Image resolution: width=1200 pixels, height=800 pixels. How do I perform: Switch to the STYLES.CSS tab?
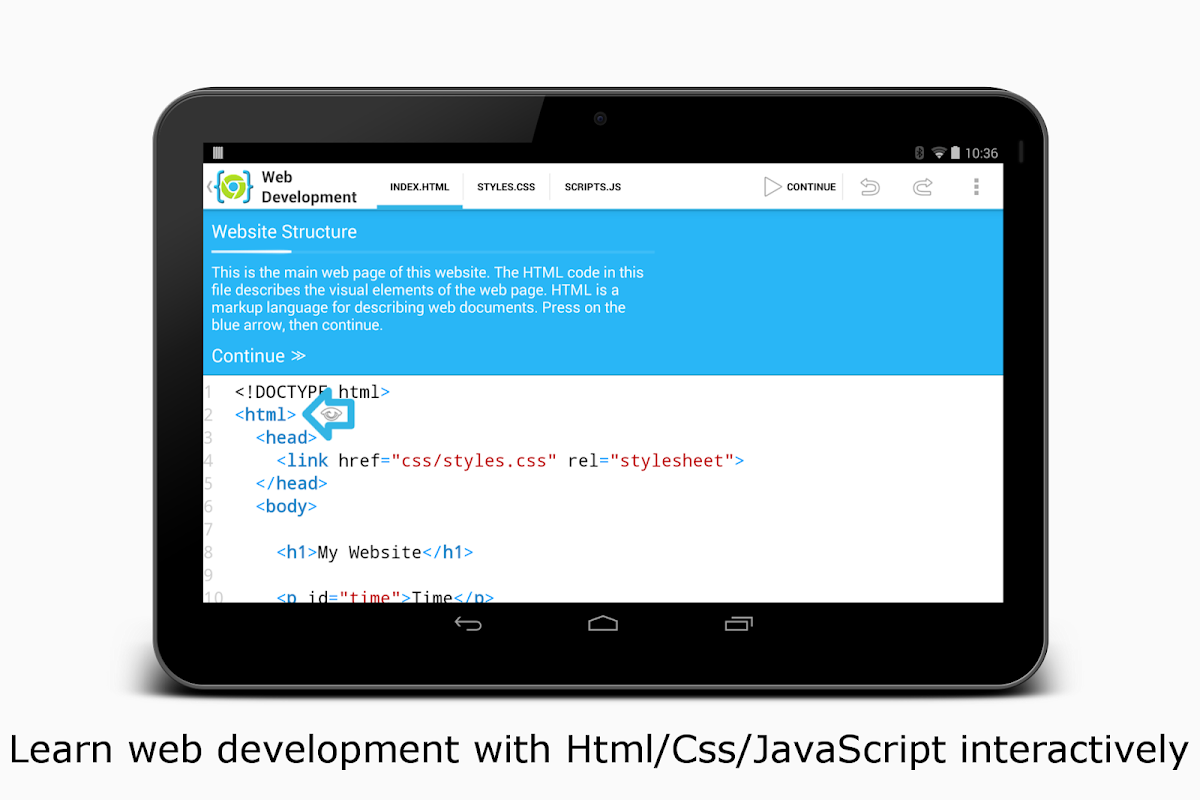[506, 186]
